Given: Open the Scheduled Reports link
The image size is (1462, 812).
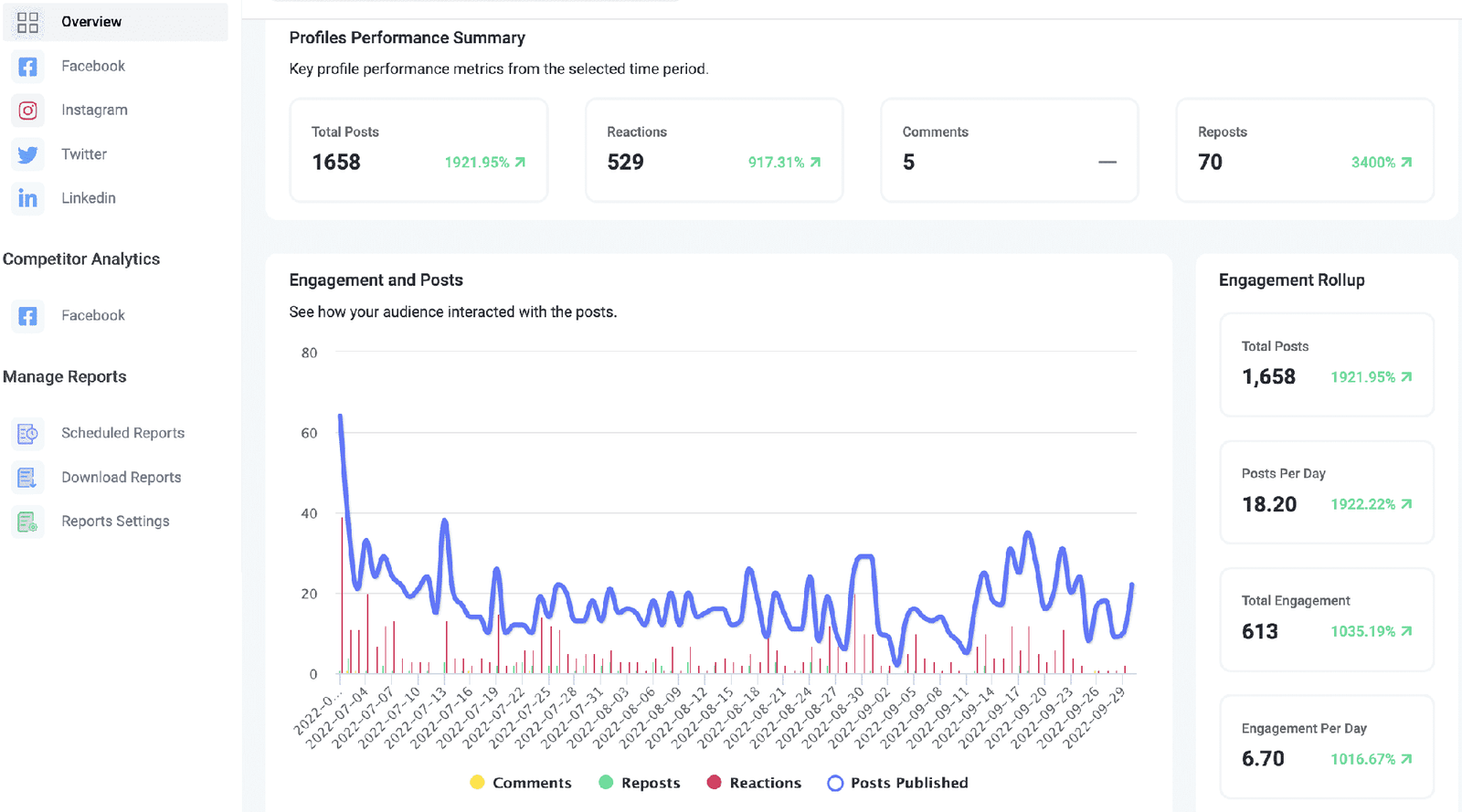Looking at the screenshot, I should [122, 433].
